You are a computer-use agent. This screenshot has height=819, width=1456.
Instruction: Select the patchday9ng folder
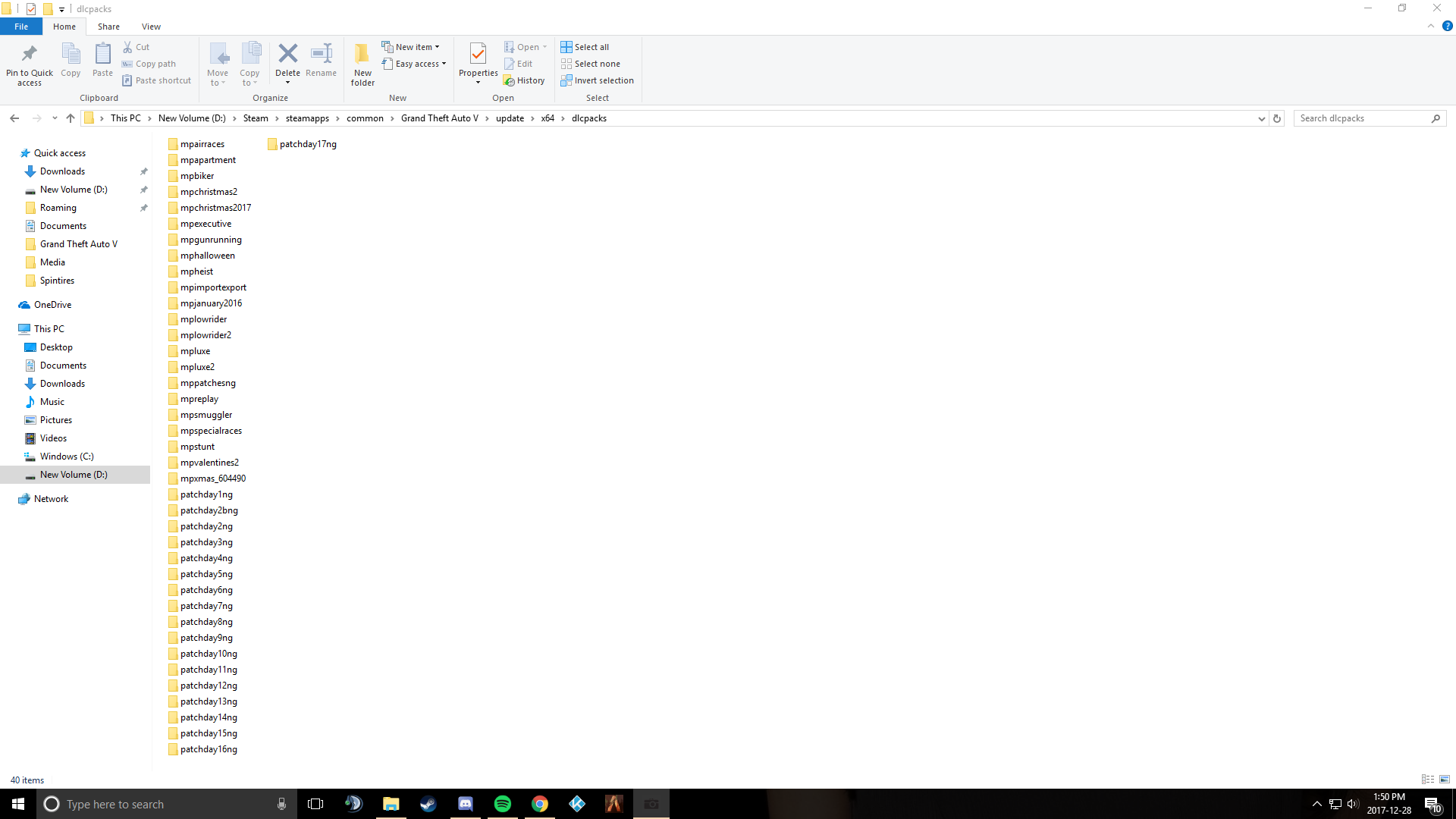(201, 638)
